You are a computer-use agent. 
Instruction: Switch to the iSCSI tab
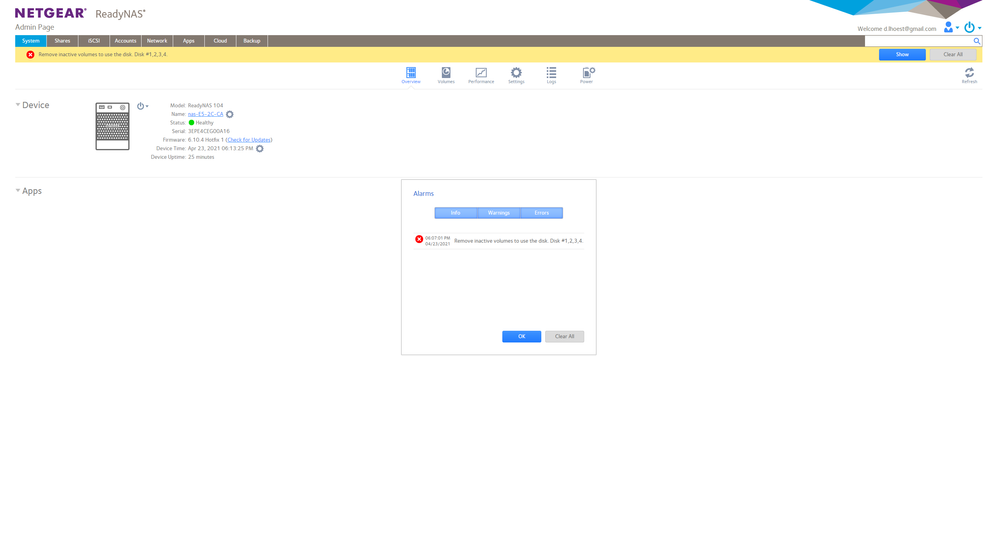point(94,41)
